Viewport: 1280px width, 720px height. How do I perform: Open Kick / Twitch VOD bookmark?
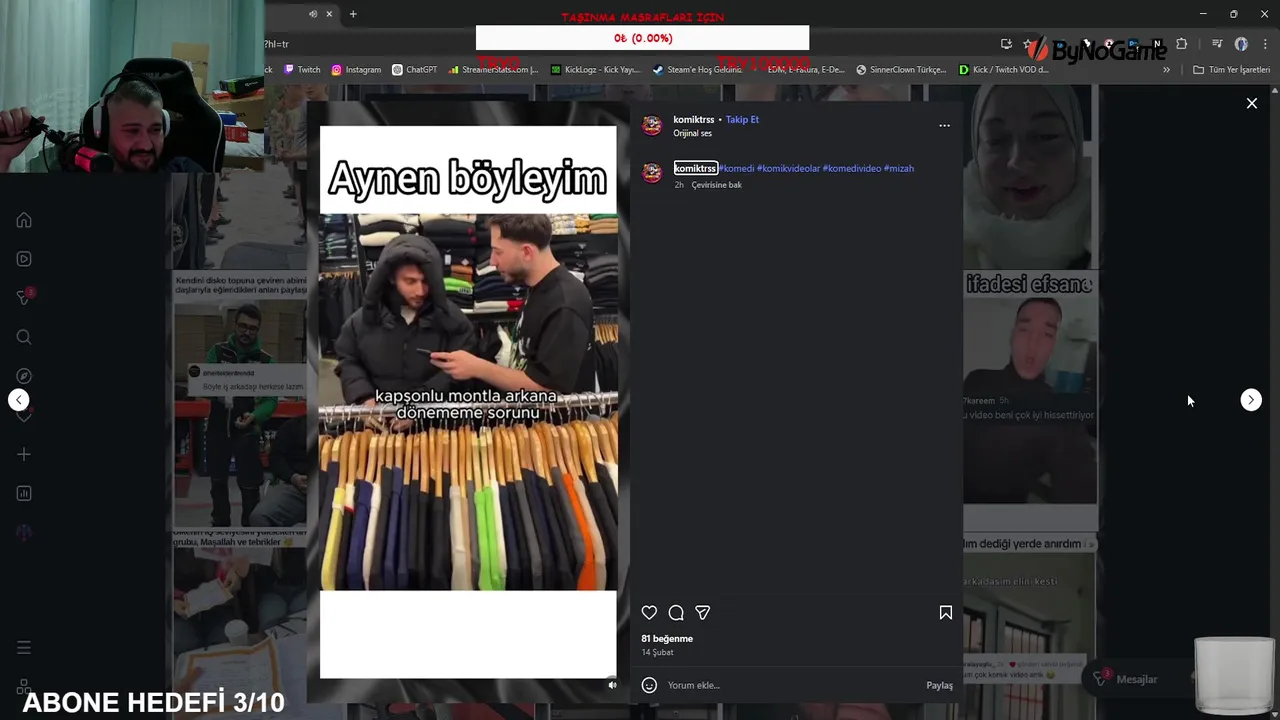[x=1003, y=70]
